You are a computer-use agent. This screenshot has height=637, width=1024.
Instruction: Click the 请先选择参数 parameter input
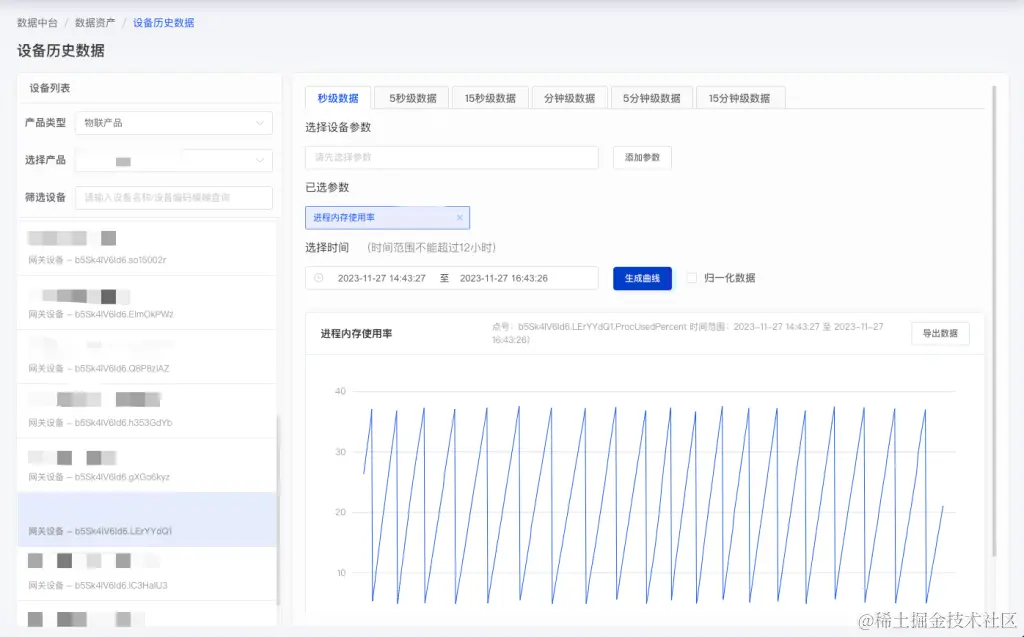[451, 157]
